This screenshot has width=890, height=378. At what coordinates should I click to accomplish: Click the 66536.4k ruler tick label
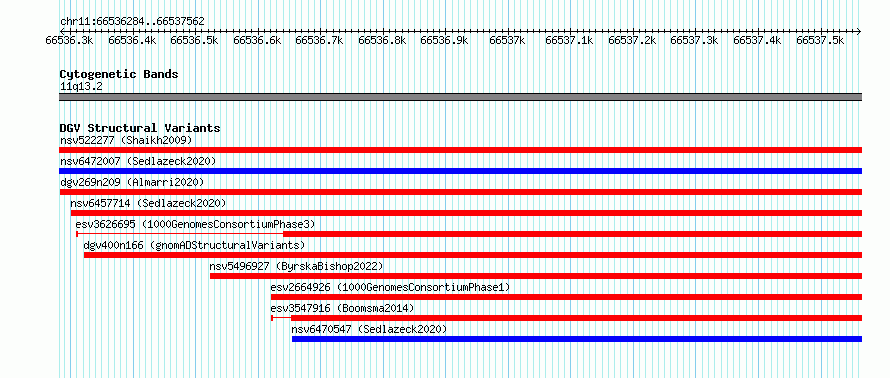[132, 41]
